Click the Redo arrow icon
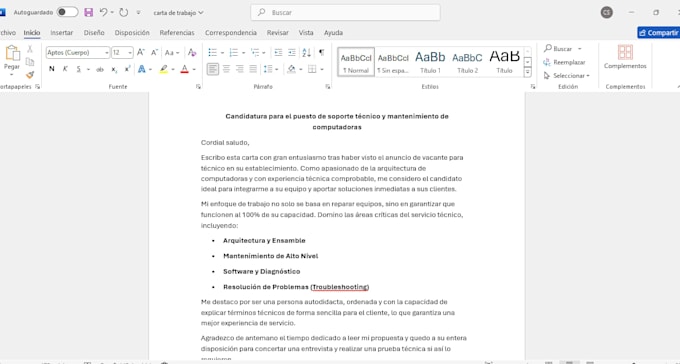The width and height of the screenshot is (680, 364). (x=124, y=13)
